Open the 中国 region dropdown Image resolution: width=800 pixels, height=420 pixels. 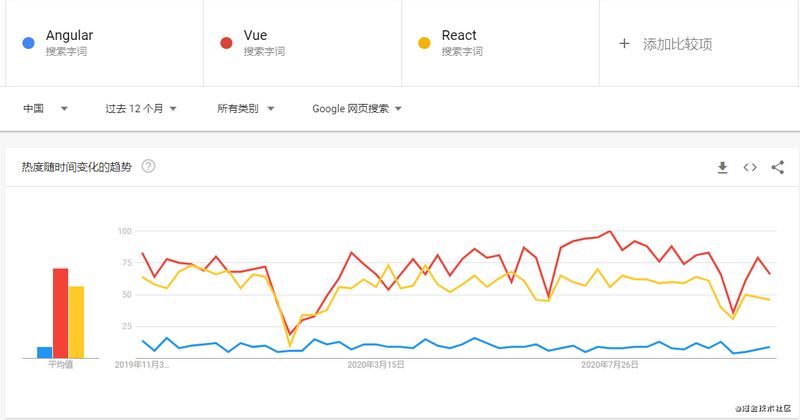click(45, 109)
